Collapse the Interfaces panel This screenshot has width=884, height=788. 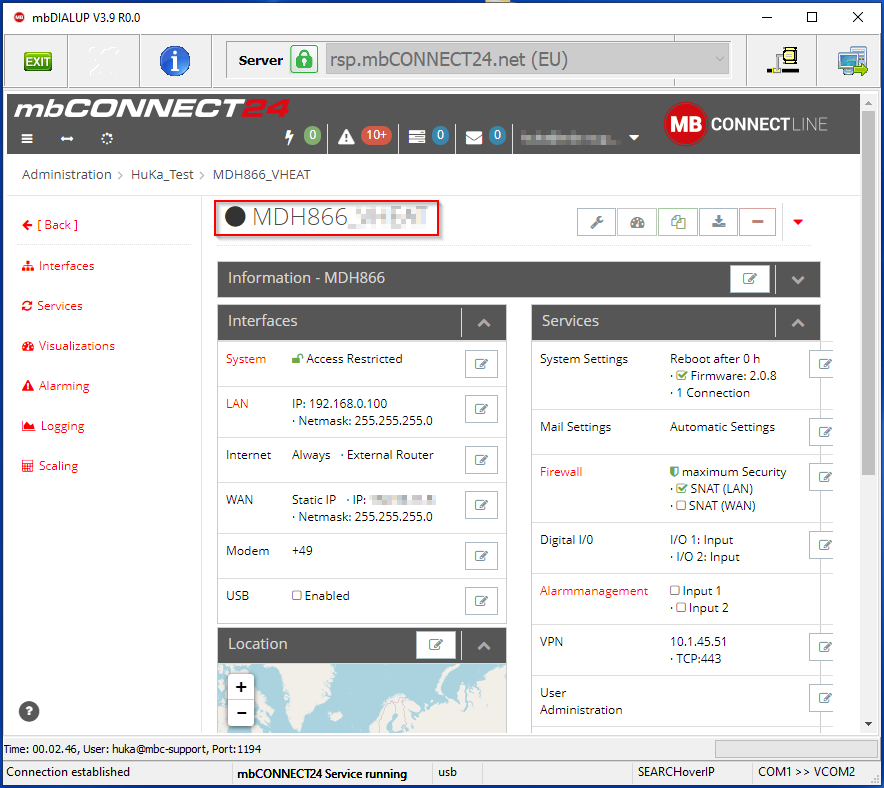(x=484, y=323)
